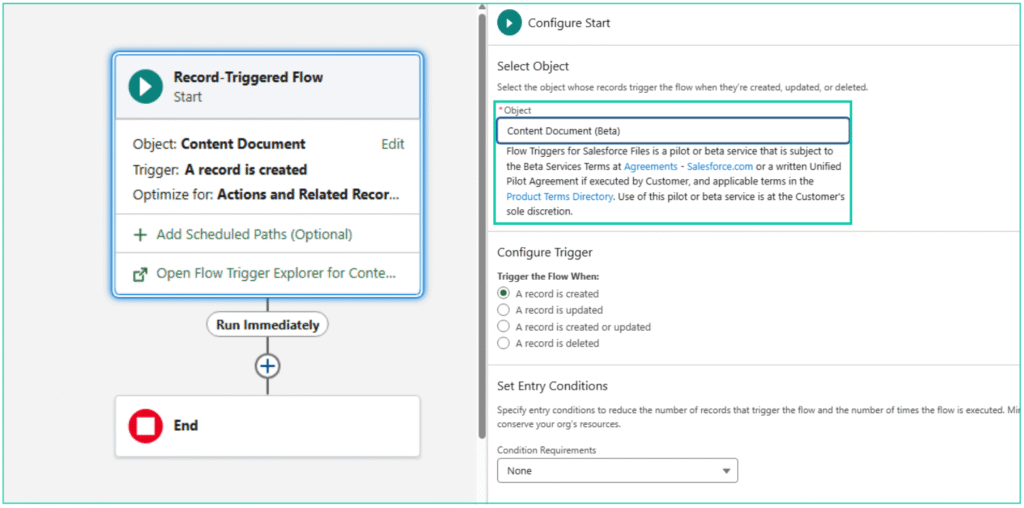Screen dimensions: 1024x508
Task: Click the Flow Trigger Explorer external-link icon
Action: [x=140, y=273]
